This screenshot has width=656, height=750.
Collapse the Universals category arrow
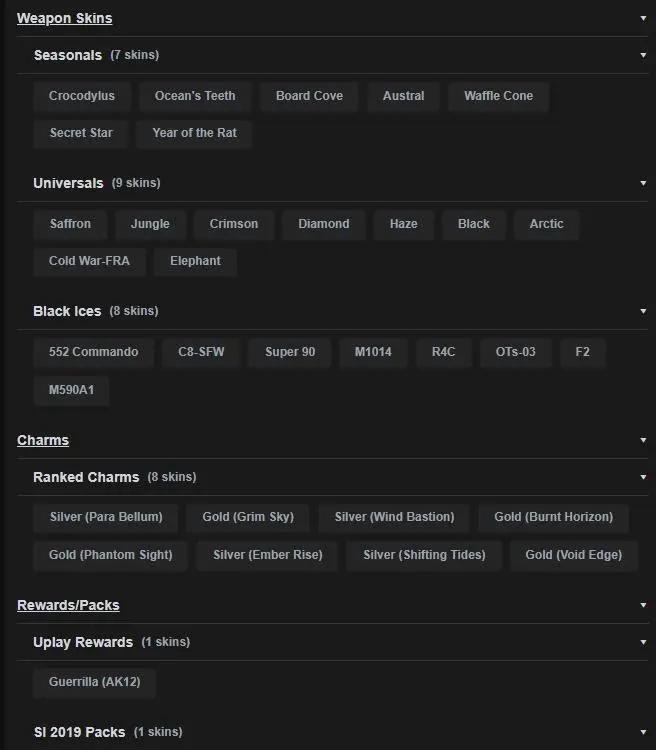point(643,183)
